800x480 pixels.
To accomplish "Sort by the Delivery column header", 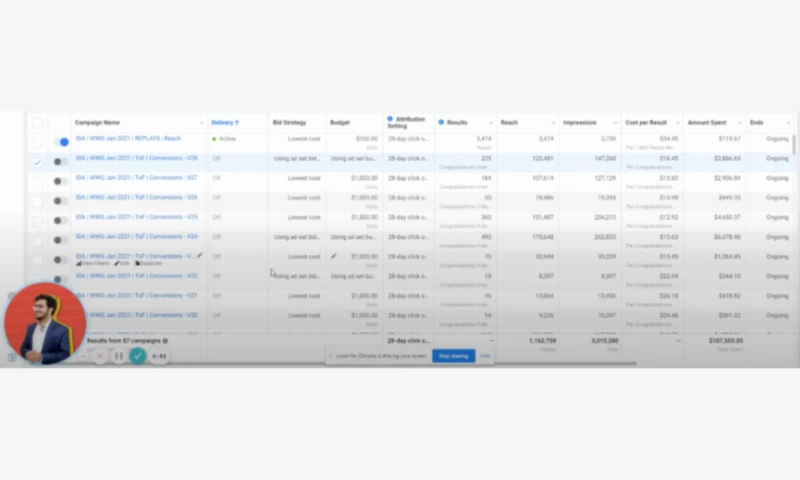I will pyautogui.click(x=223, y=122).
